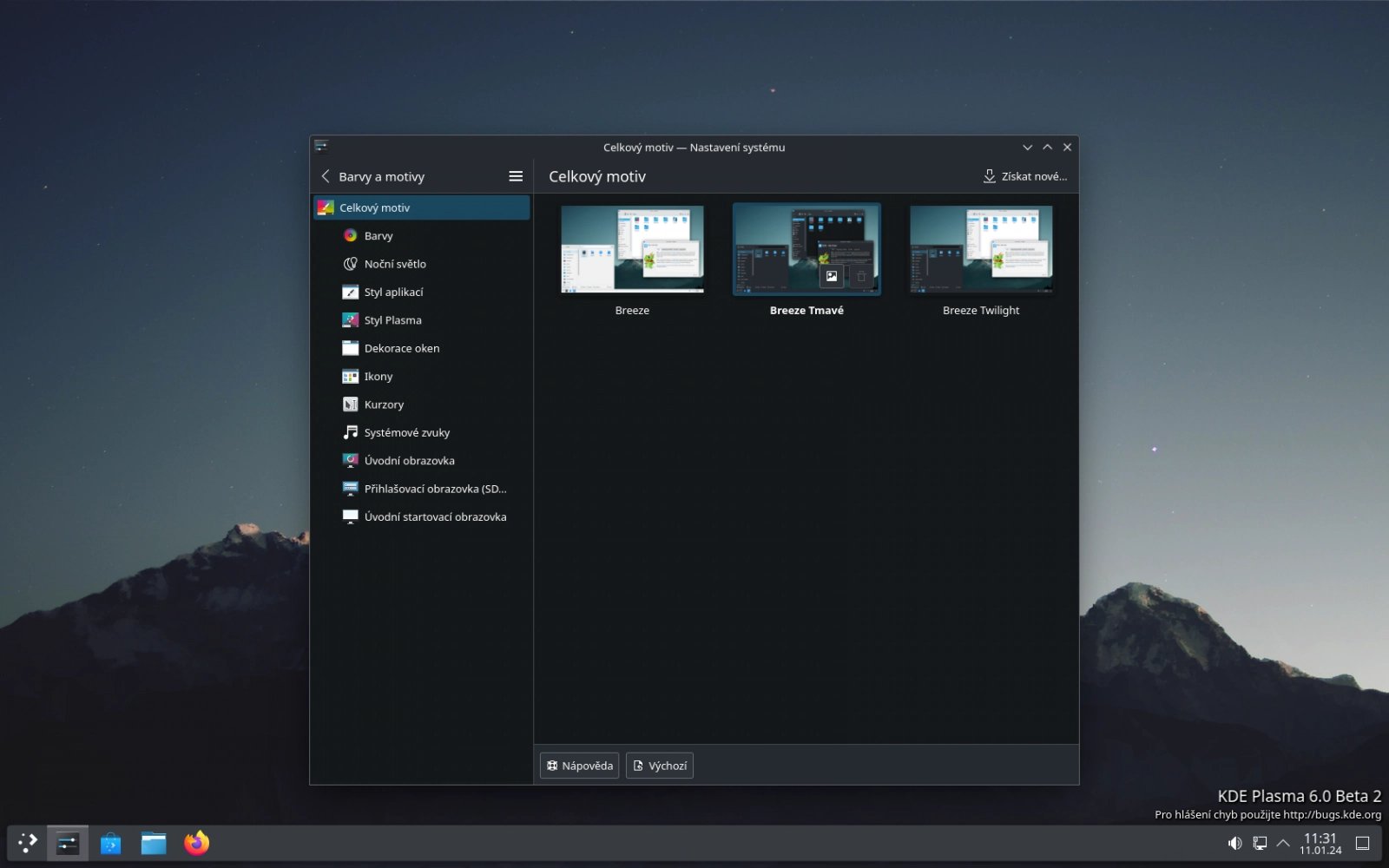
Task: Click Získat nové to download themes
Action: (1024, 176)
